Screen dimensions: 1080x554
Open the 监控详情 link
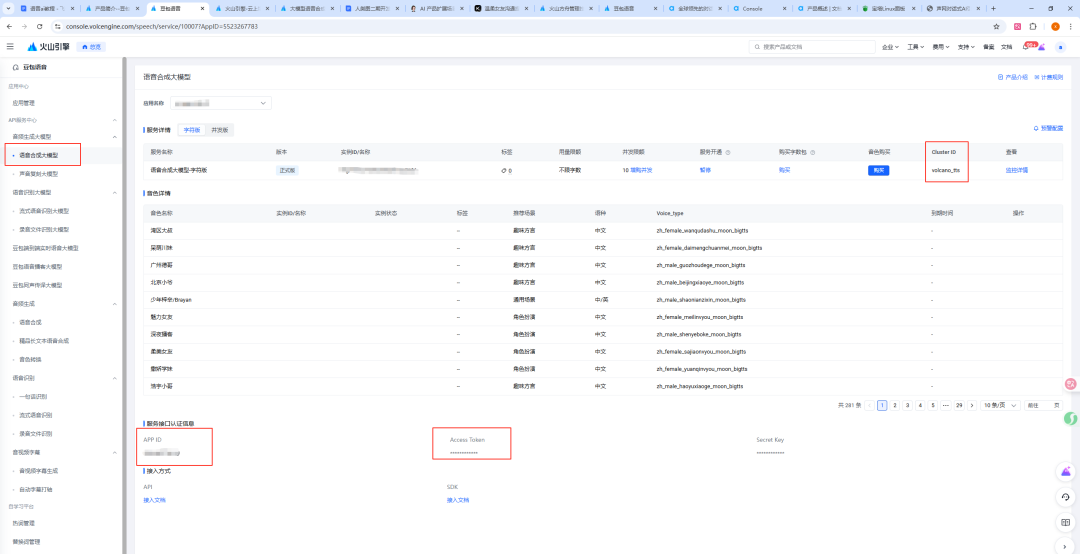[x=1017, y=170]
